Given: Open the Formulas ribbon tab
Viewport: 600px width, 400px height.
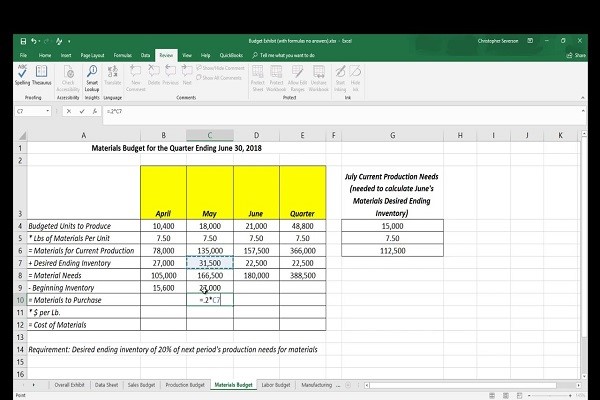Looking at the screenshot, I should point(124,55).
